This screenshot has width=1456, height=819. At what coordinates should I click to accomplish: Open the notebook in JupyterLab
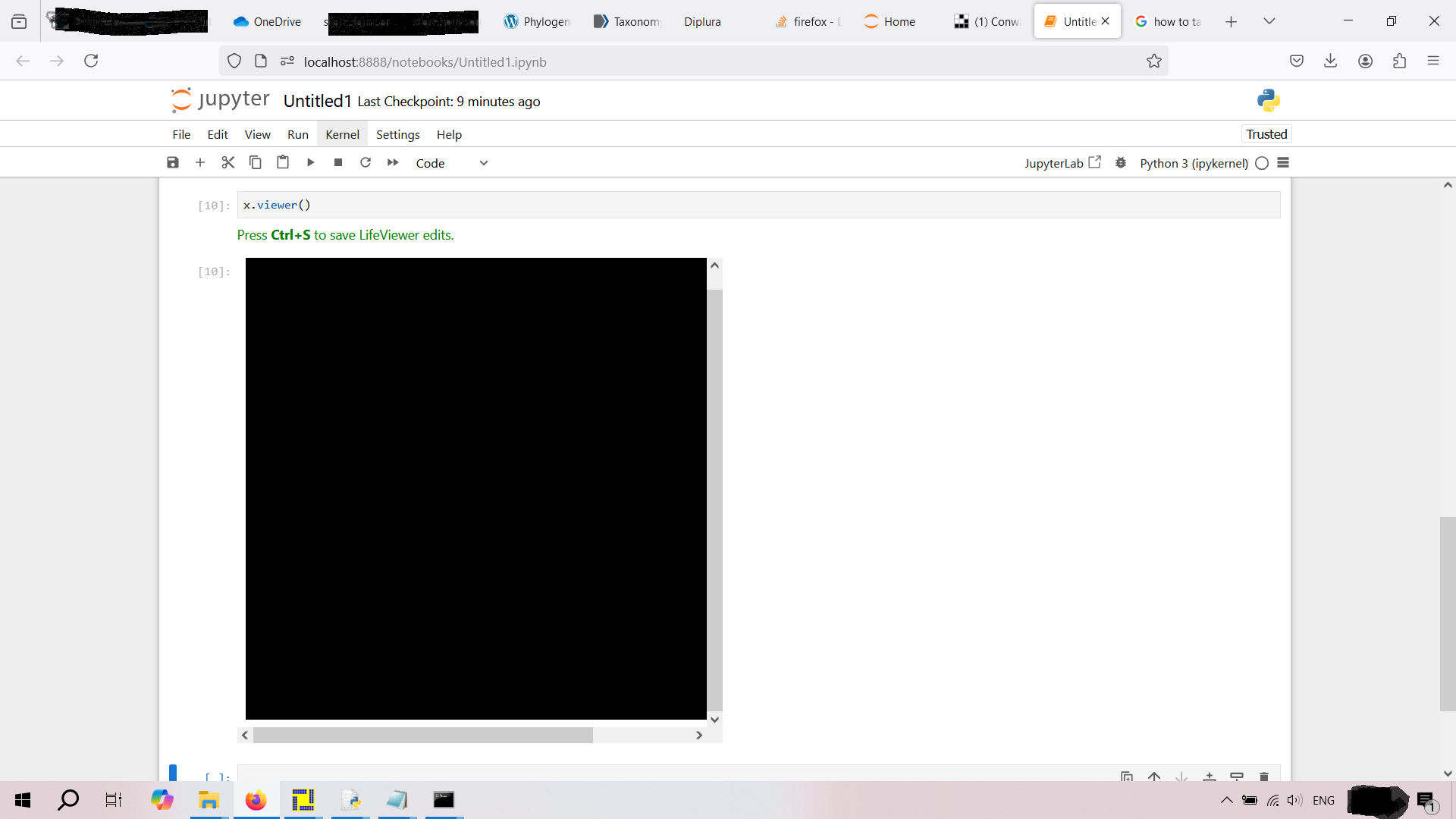[x=1062, y=163]
